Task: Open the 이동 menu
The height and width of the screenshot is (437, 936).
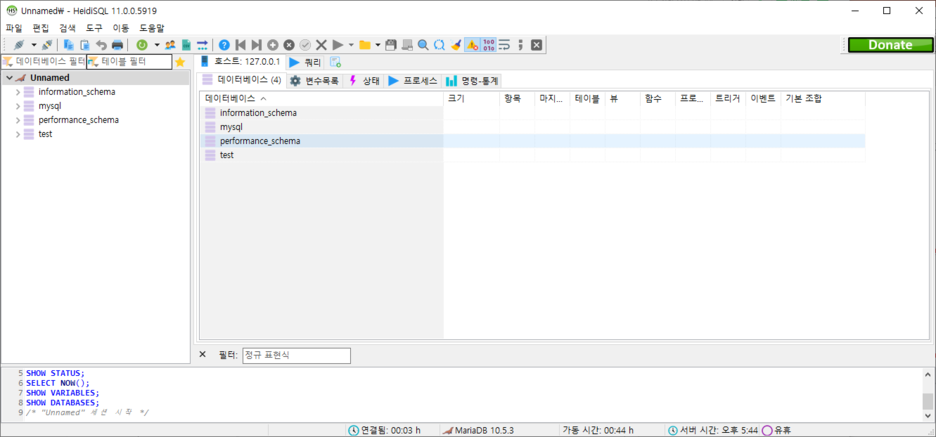Action: point(121,28)
